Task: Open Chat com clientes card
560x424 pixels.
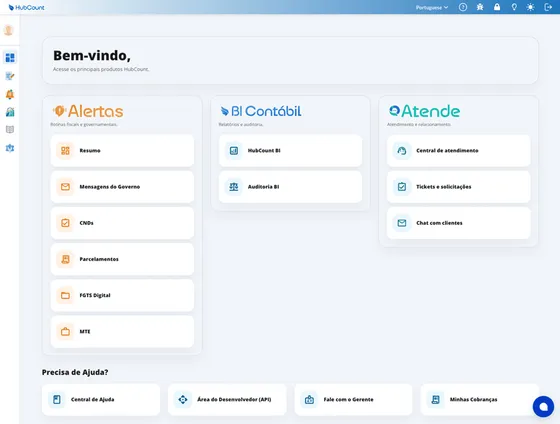Action: [459, 223]
